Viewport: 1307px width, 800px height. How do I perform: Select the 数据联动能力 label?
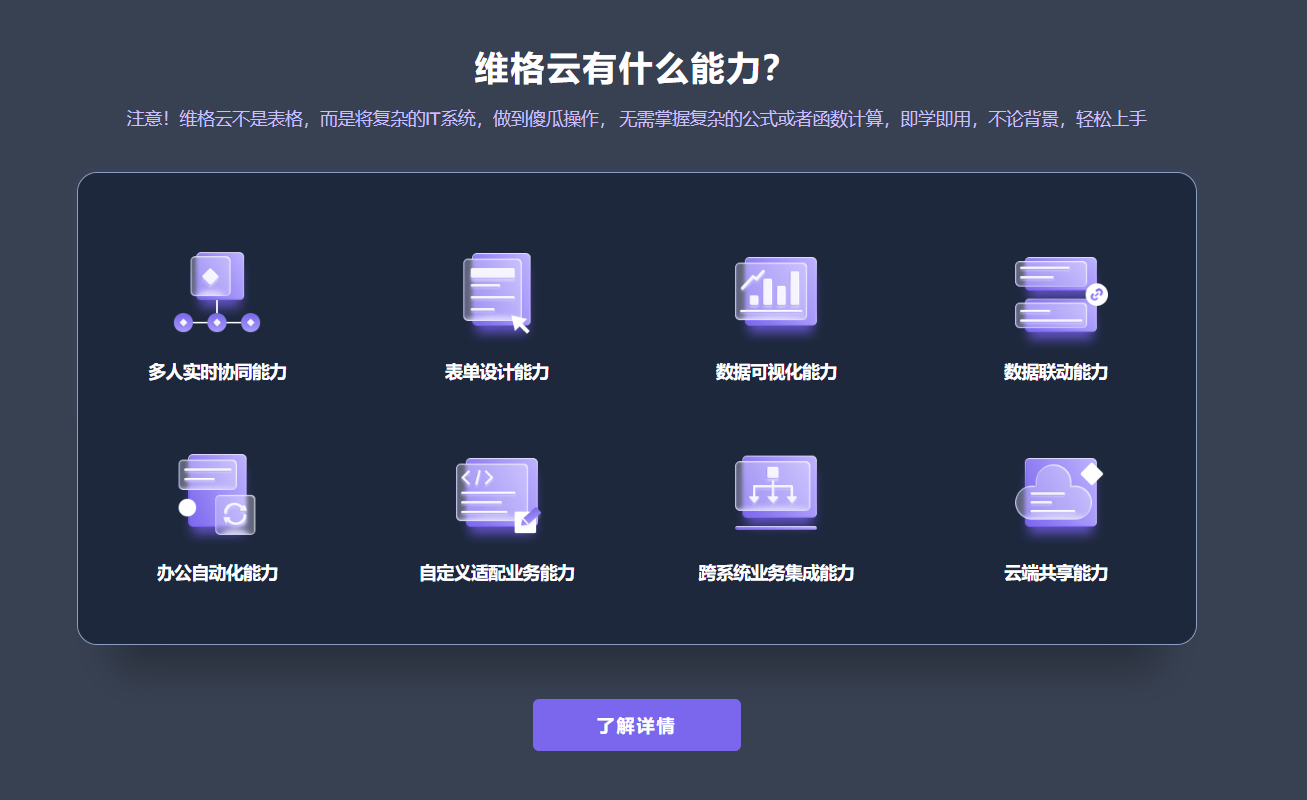(1056, 372)
